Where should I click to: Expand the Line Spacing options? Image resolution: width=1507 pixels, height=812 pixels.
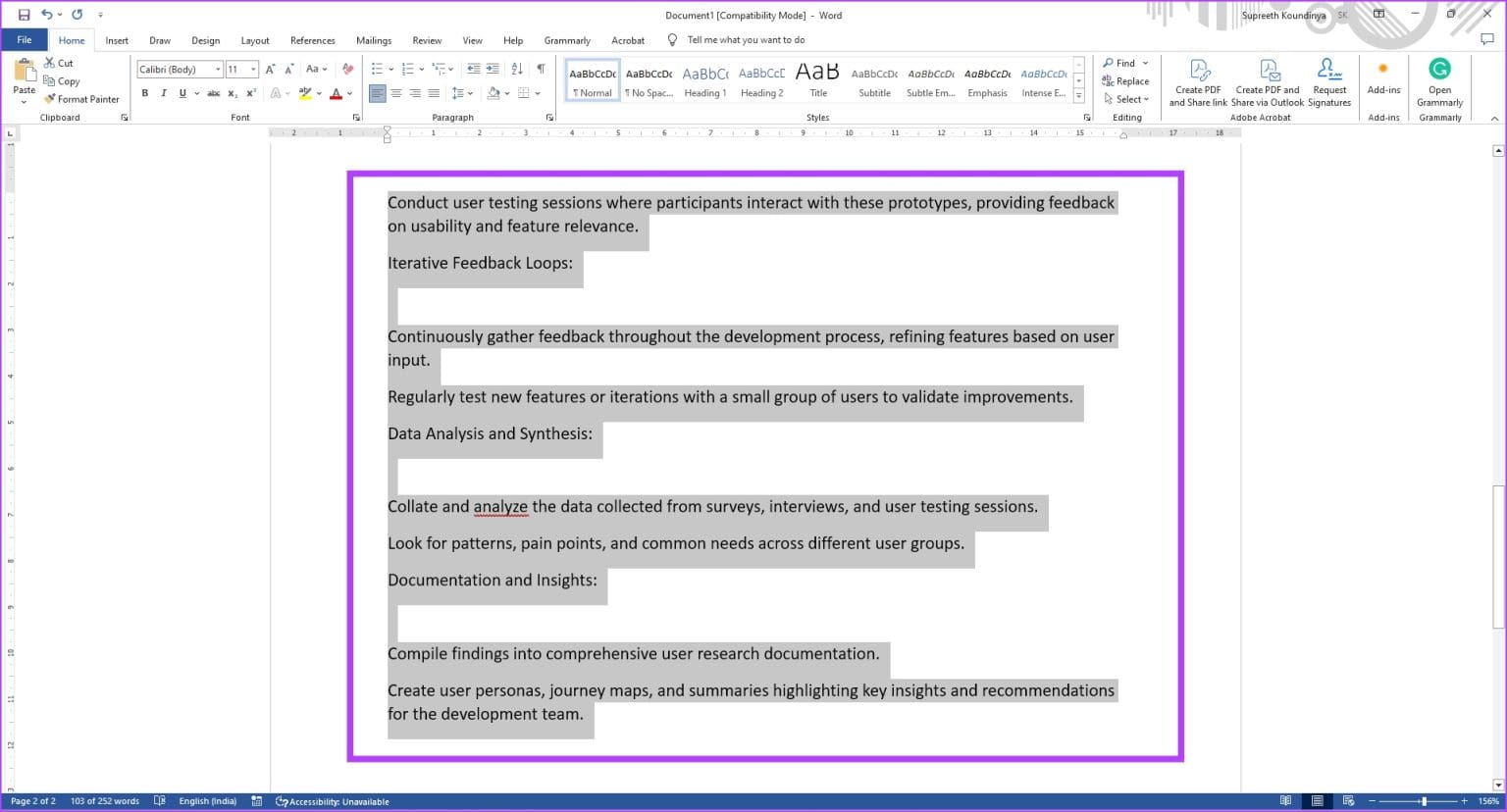[469, 93]
